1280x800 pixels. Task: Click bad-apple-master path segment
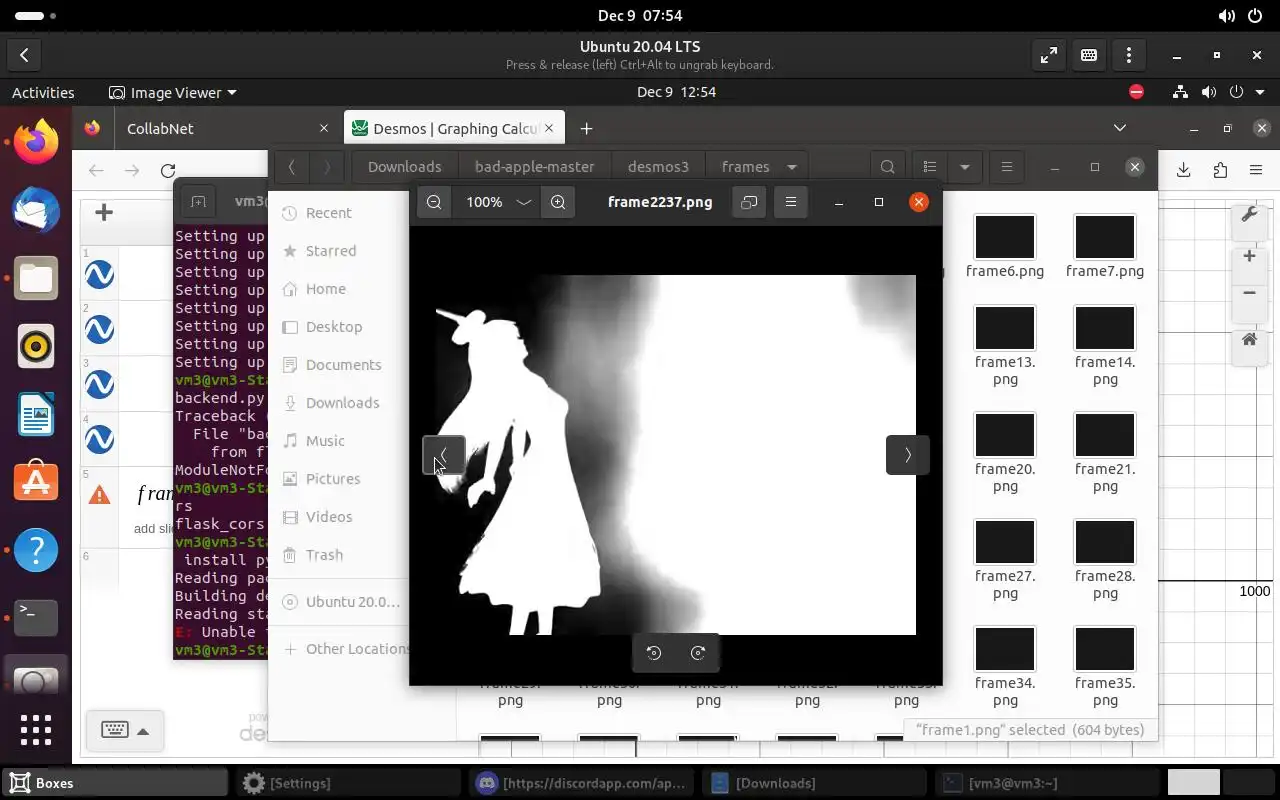pos(534,167)
